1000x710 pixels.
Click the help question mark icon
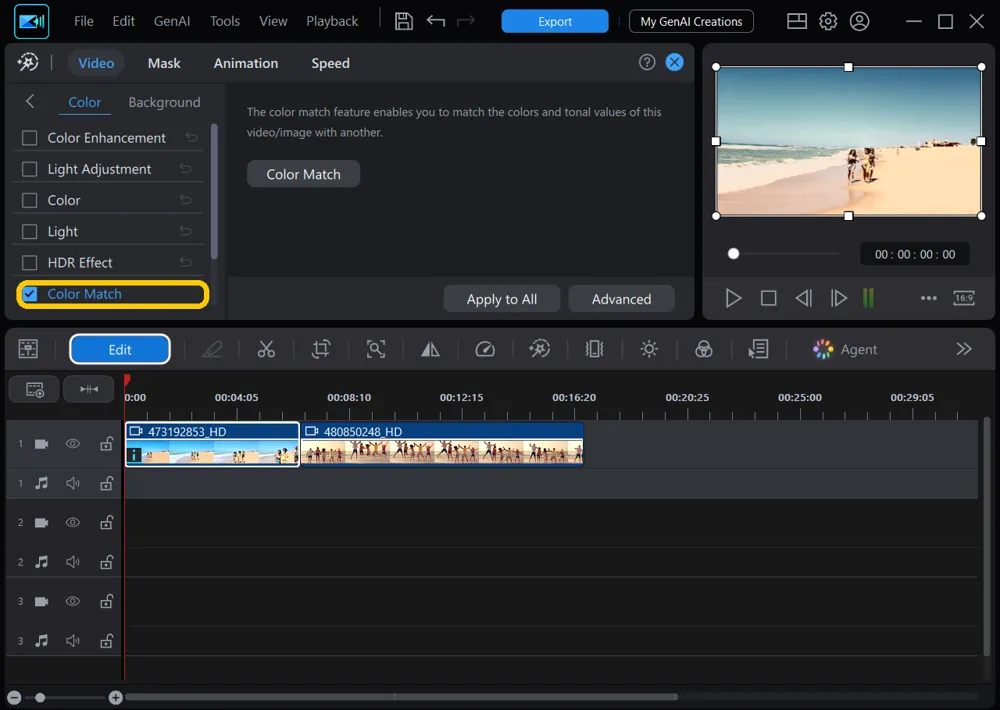pyautogui.click(x=647, y=62)
